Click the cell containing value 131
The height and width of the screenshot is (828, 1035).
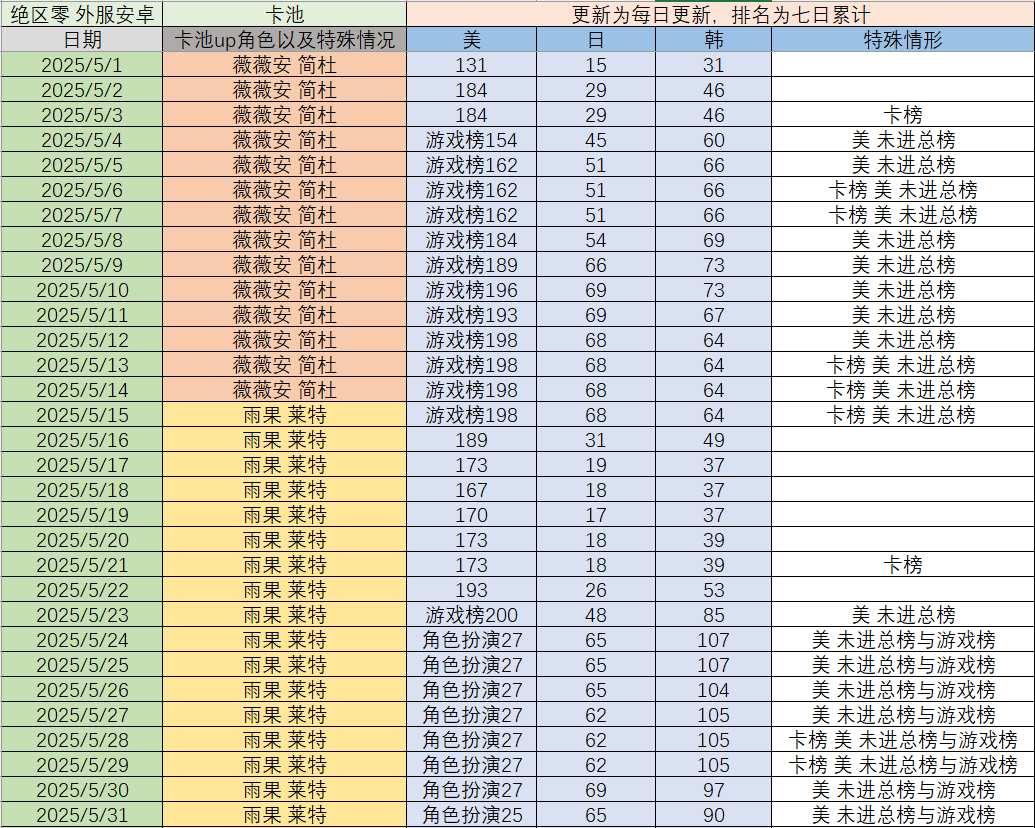click(471, 65)
